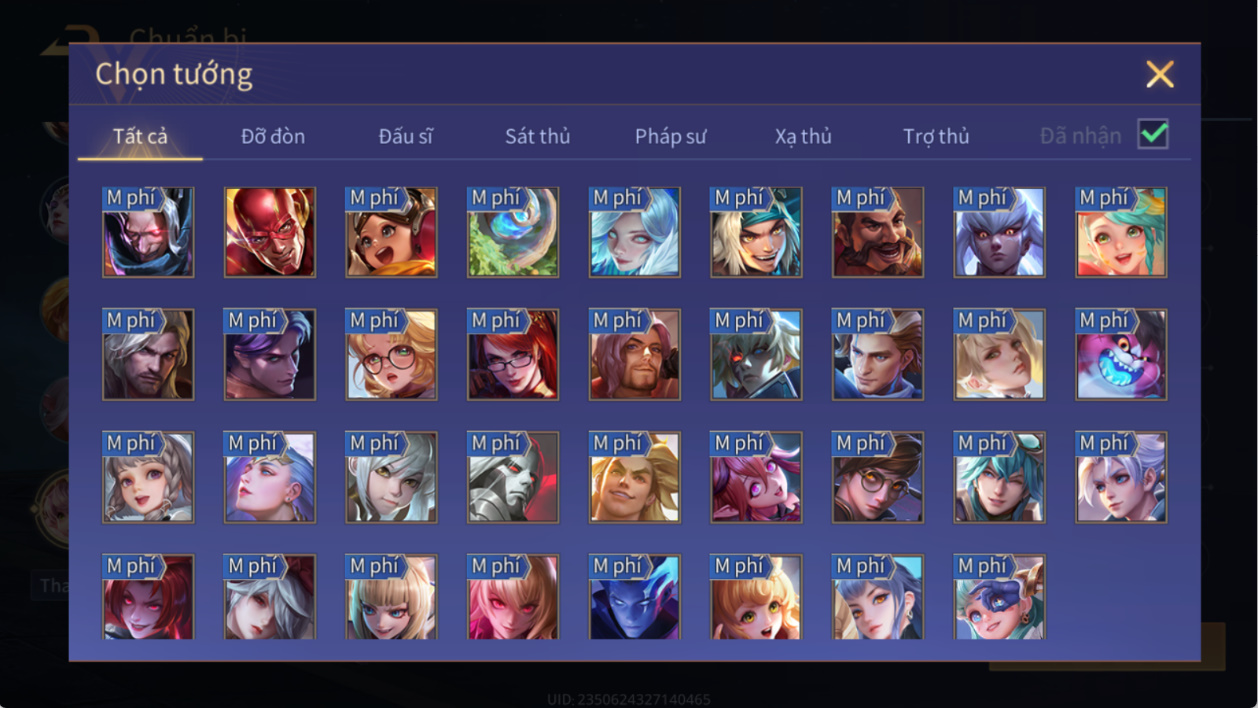Select the red-haired woman with glasses
This screenshot has width=1258, height=708.
pyautogui.click(x=513, y=355)
